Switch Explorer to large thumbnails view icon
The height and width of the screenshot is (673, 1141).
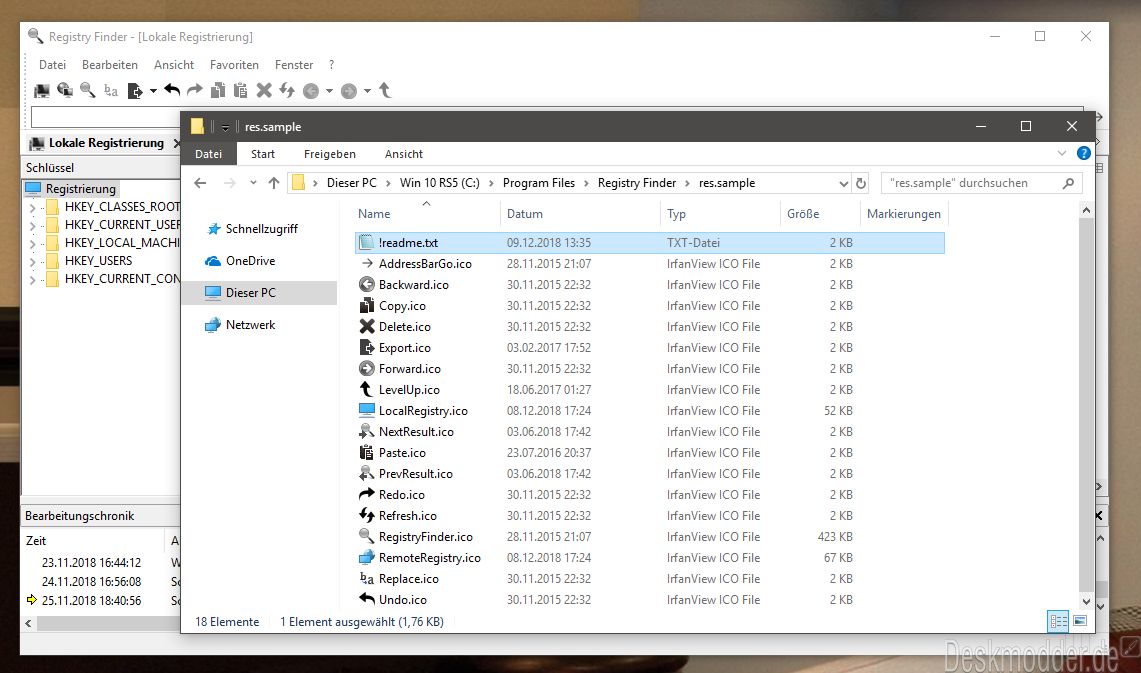[1080, 621]
